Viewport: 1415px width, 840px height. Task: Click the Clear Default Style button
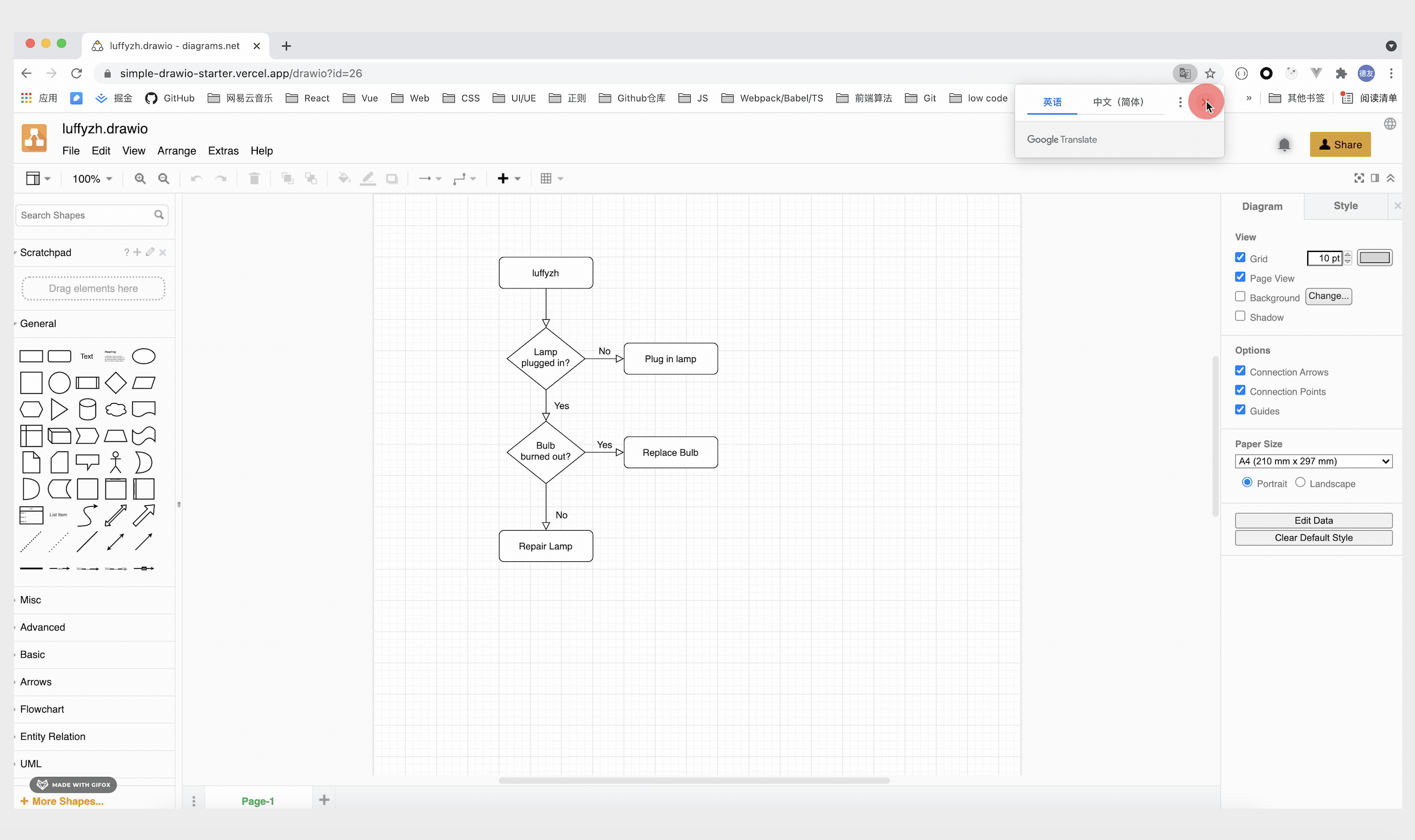coord(1314,538)
